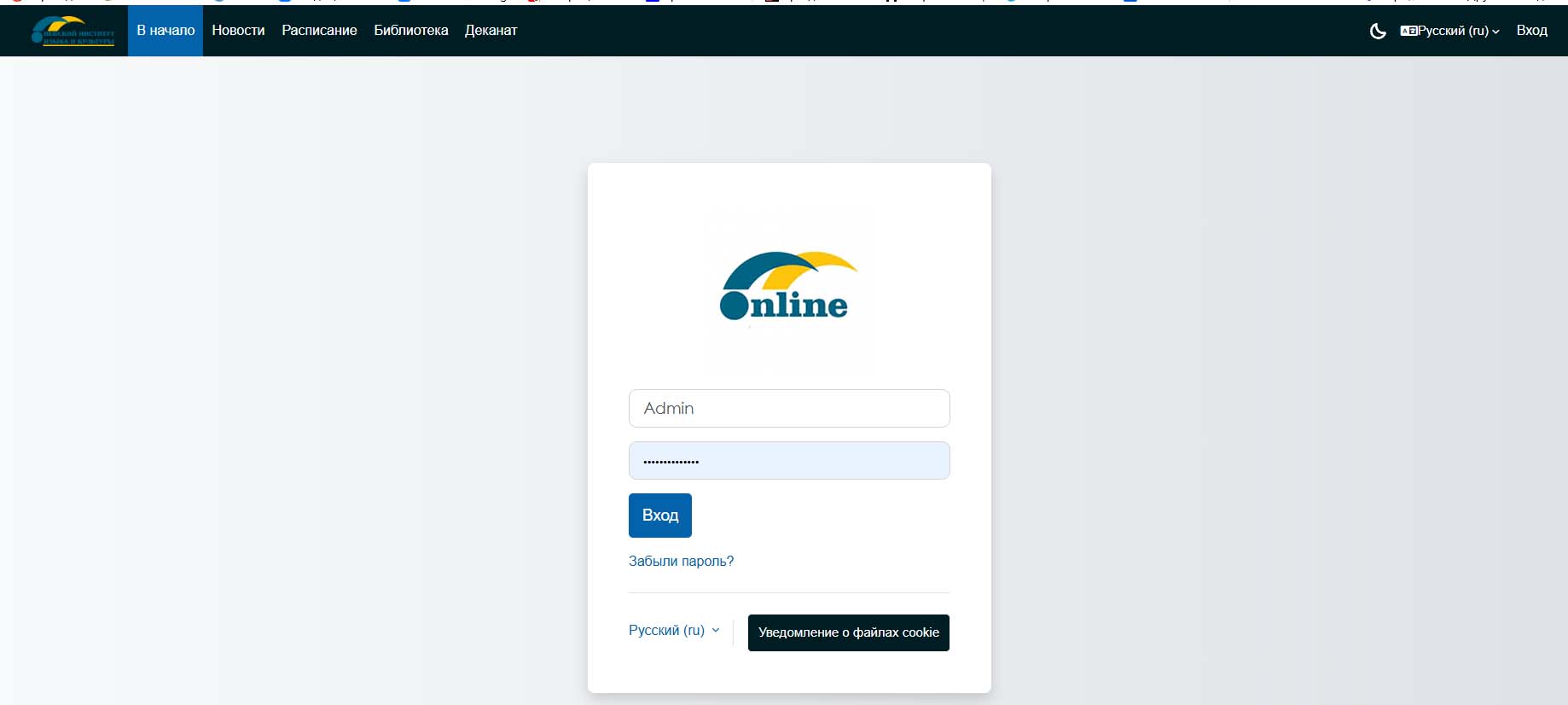Click the institute logo in the navbar

(73, 31)
